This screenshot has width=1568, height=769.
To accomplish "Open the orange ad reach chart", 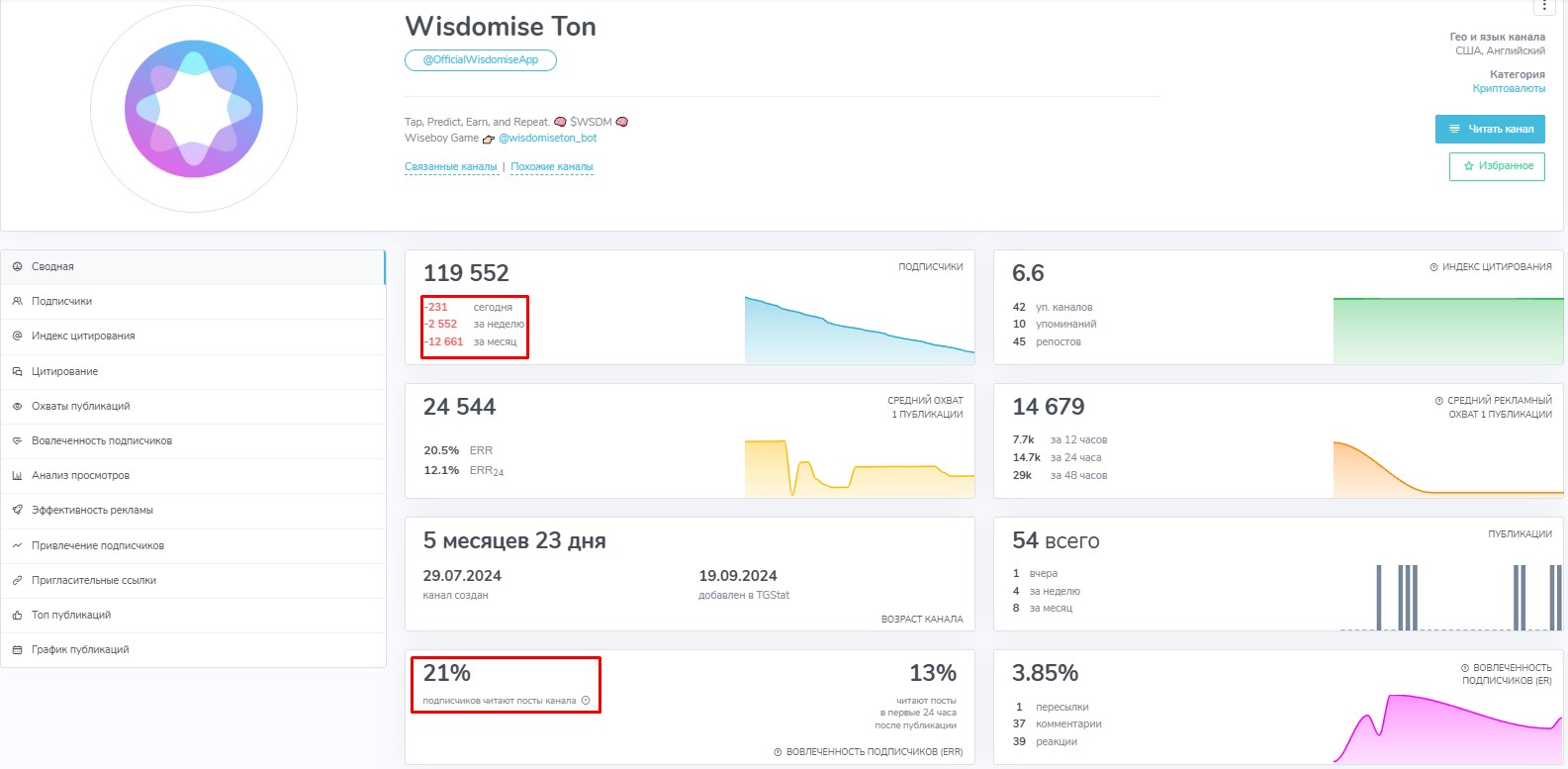I will tap(1448, 467).
